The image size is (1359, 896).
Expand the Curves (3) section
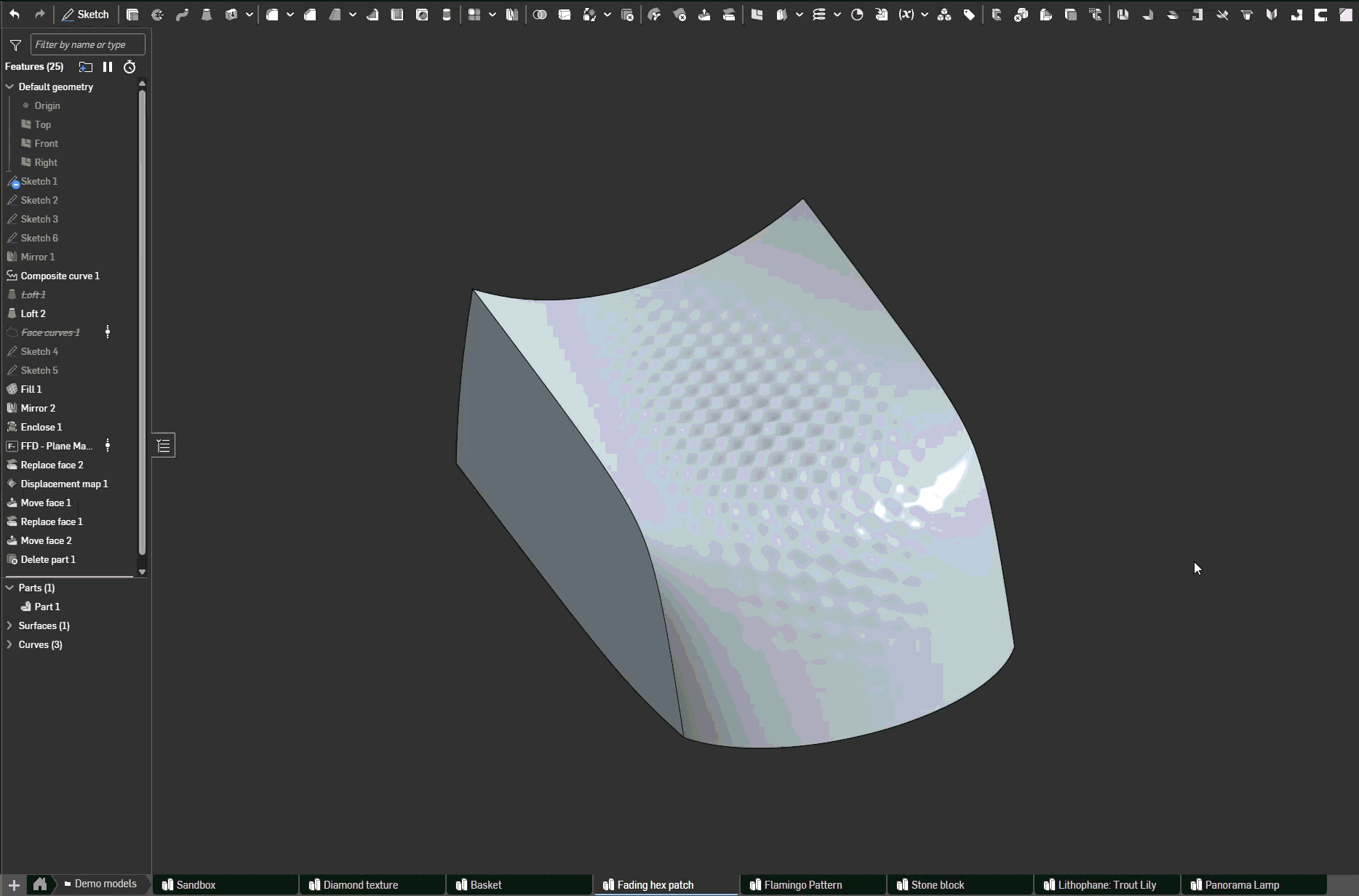click(9, 644)
